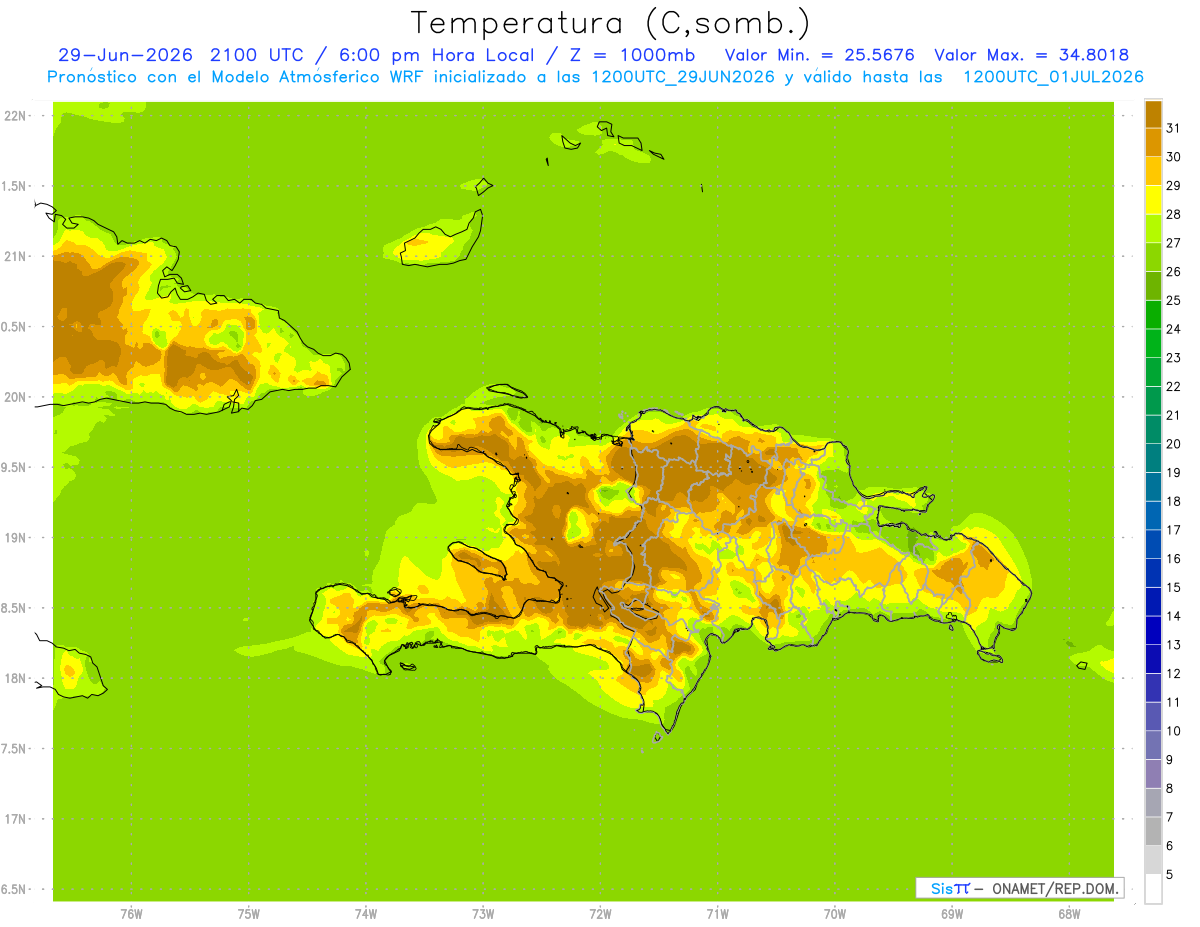This screenshot has width=1200, height=927.
Task: Click the '8.5N' latitude tick label
Action: pyautogui.click(x=13, y=608)
